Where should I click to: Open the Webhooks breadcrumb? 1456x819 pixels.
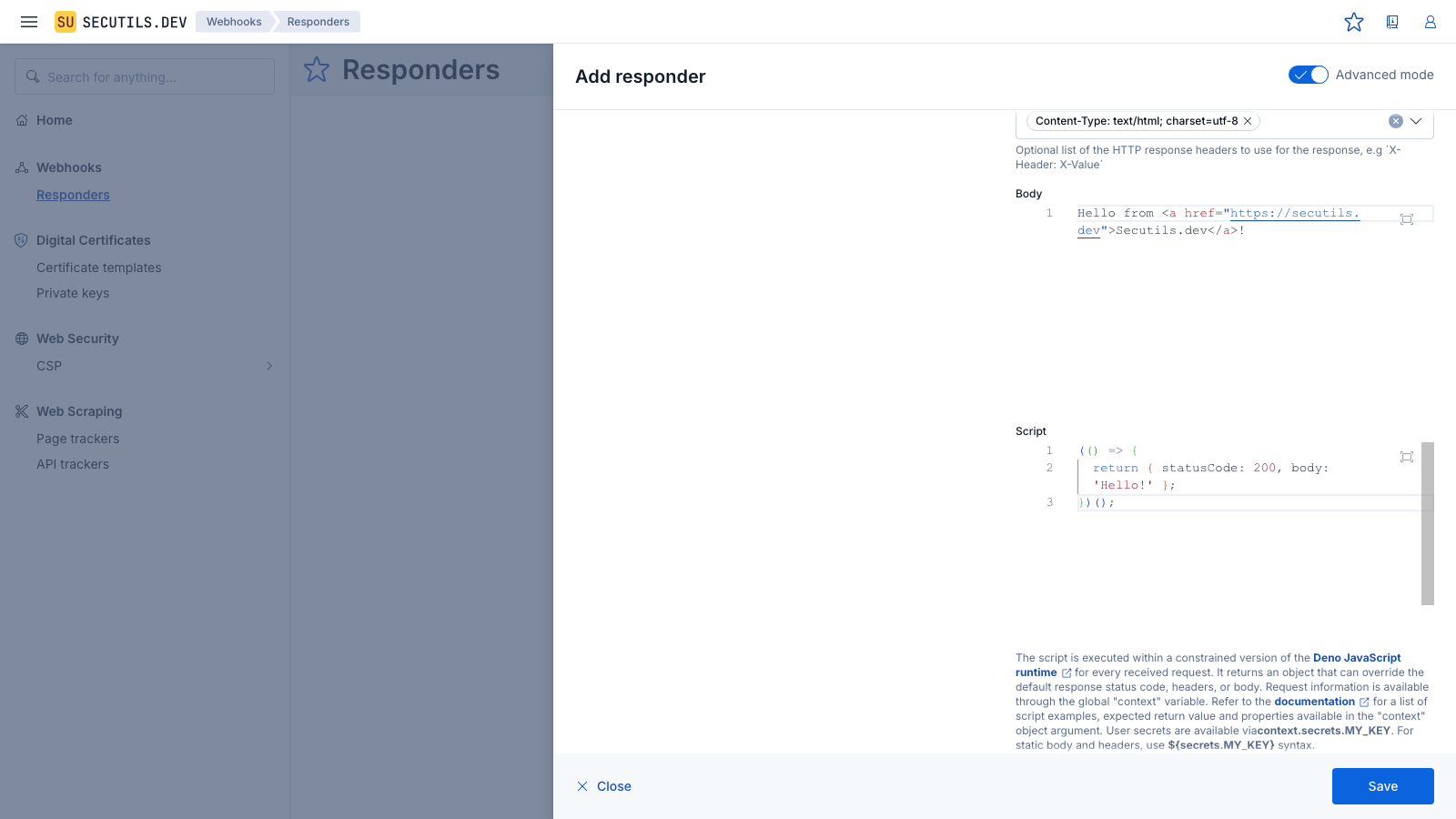(x=233, y=21)
